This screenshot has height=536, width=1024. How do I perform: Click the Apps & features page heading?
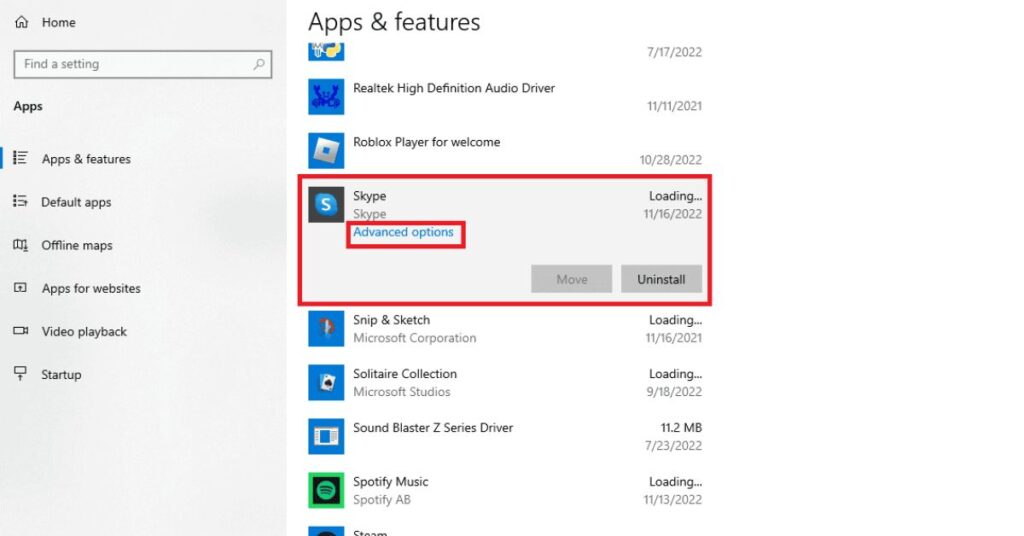click(x=394, y=22)
